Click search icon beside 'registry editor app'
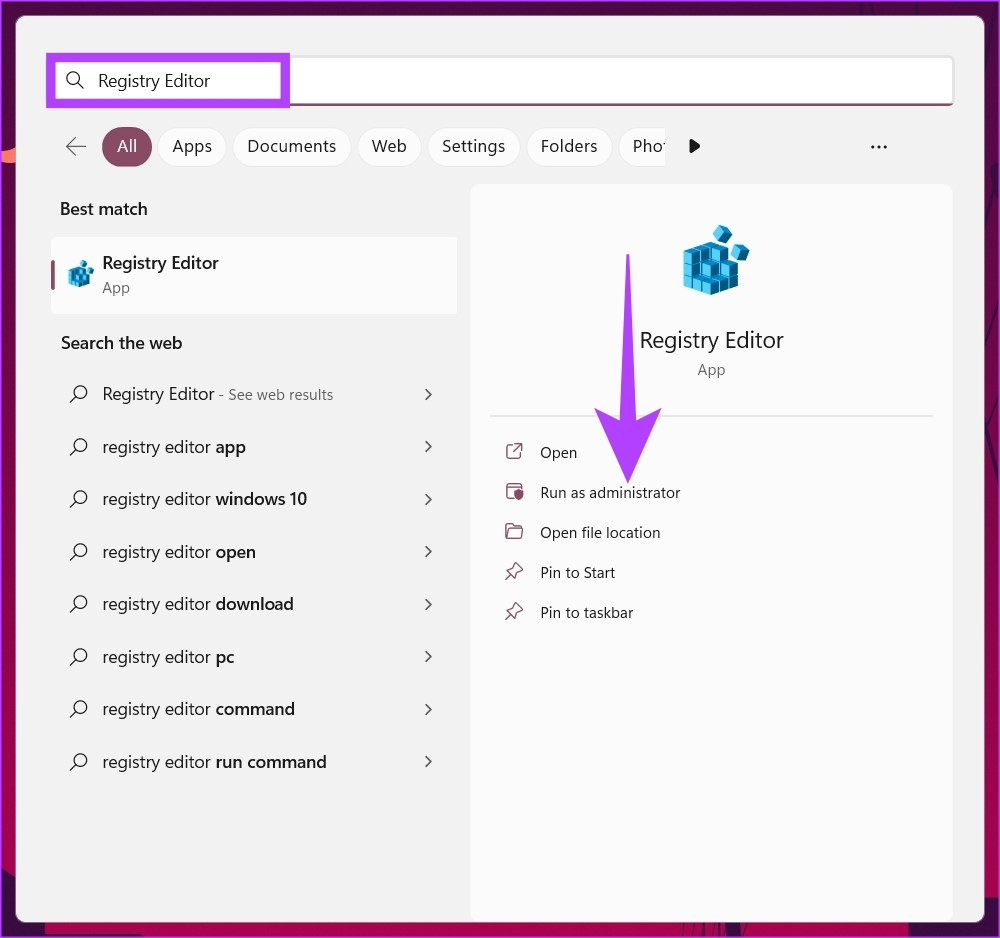Viewport: 1000px width, 938px height. 78,446
